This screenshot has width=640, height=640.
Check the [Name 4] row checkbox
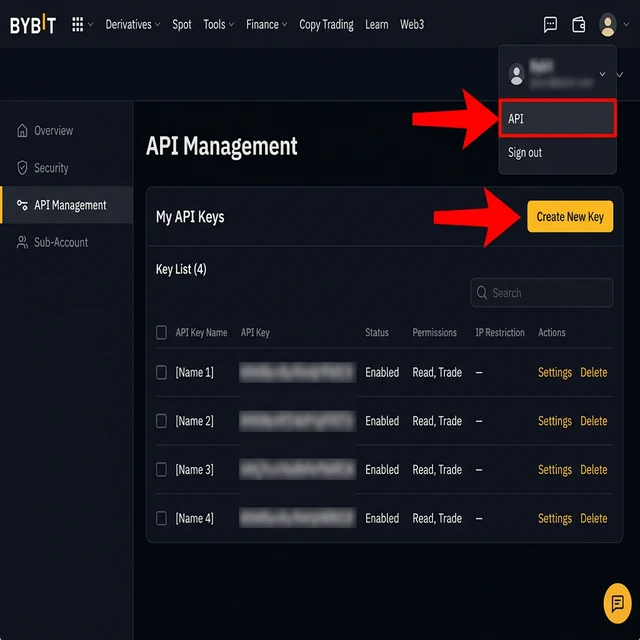pos(161,518)
